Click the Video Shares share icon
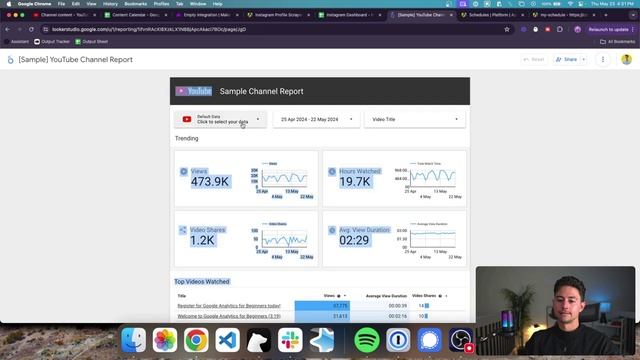The image size is (640, 360). tap(183, 230)
